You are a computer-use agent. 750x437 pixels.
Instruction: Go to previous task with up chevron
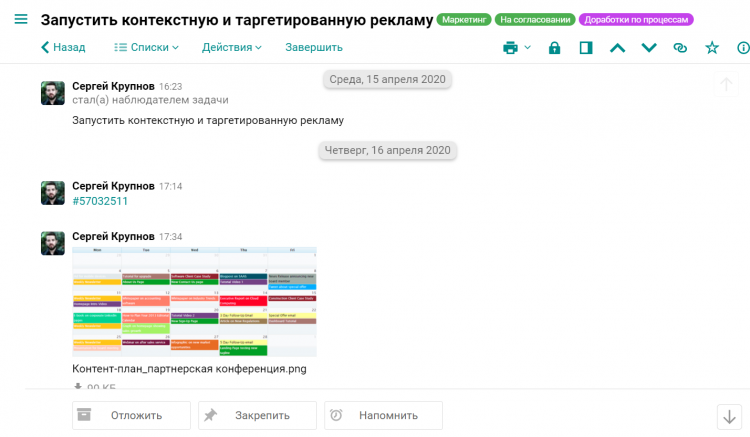tap(617, 47)
